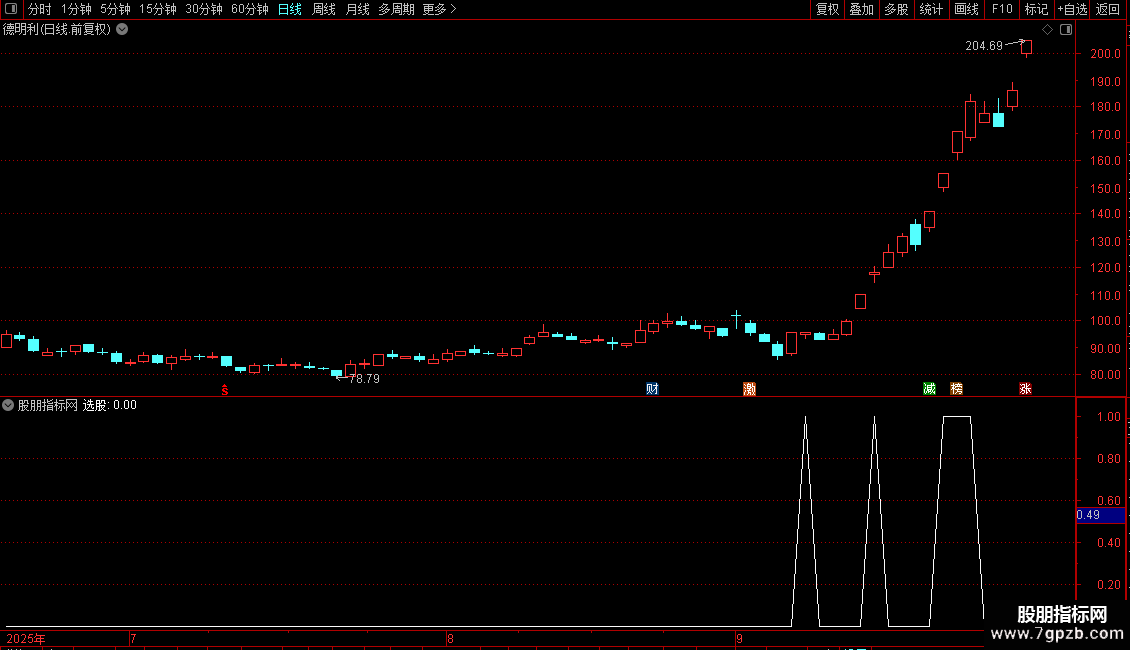Click the 100.0 price axis label
The image size is (1130, 650).
[1105, 321]
